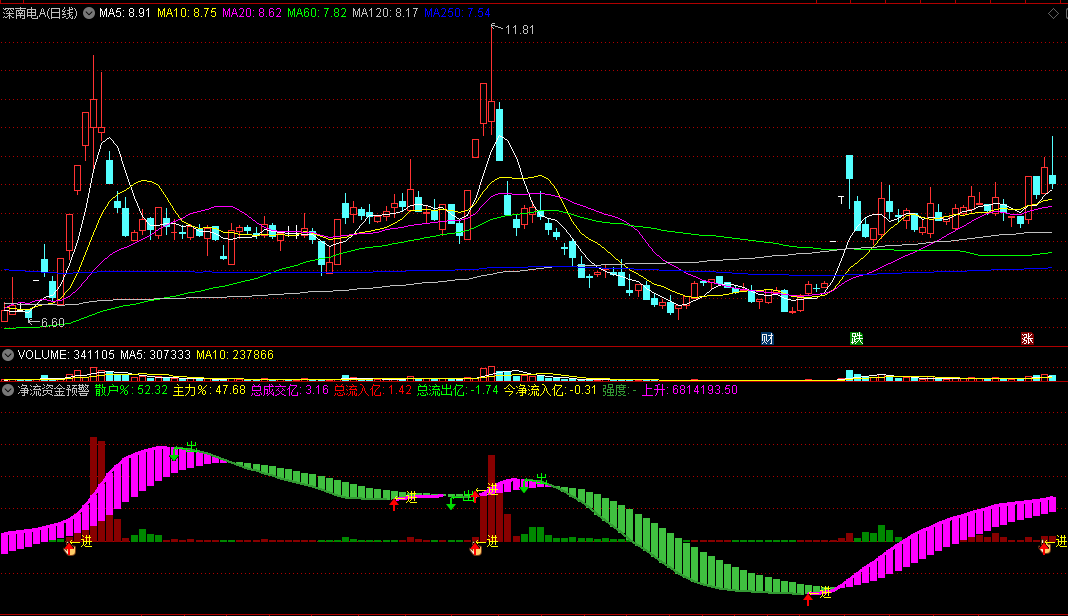This screenshot has height=616, width=1068.
Task: Click the green 跌 event marker
Action: 857,339
